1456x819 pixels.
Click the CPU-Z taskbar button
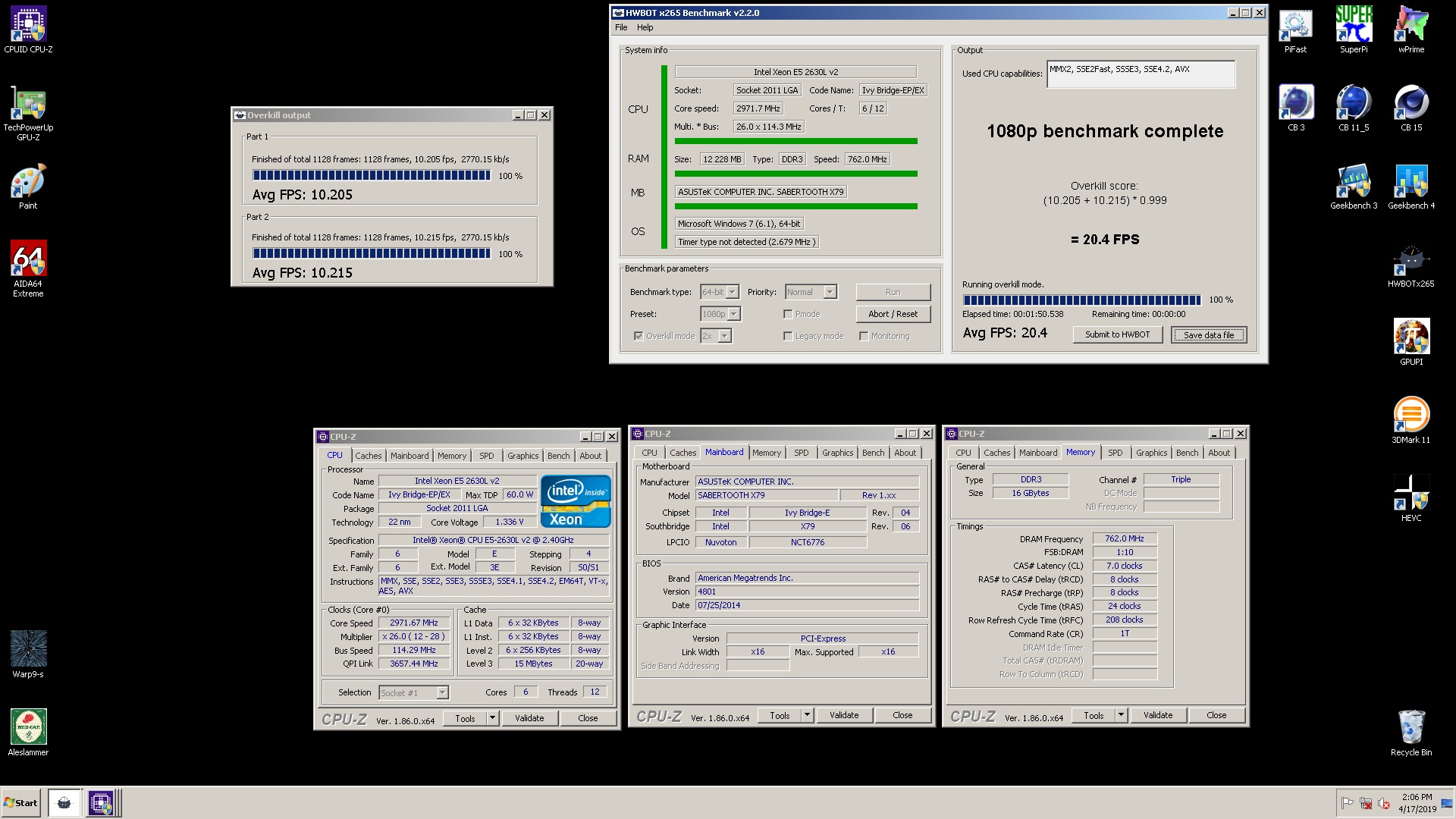[x=101, y=803]
